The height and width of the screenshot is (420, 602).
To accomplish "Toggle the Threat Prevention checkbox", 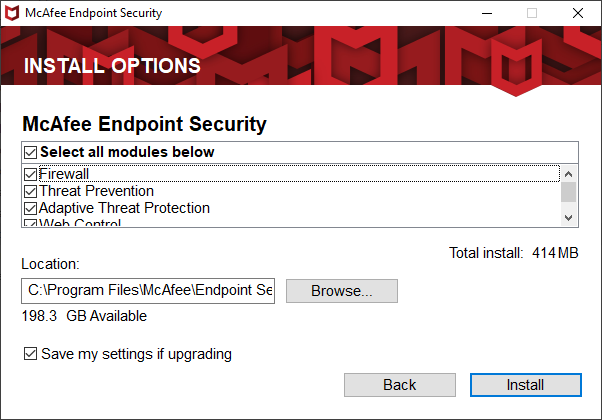I will [30, 191].
